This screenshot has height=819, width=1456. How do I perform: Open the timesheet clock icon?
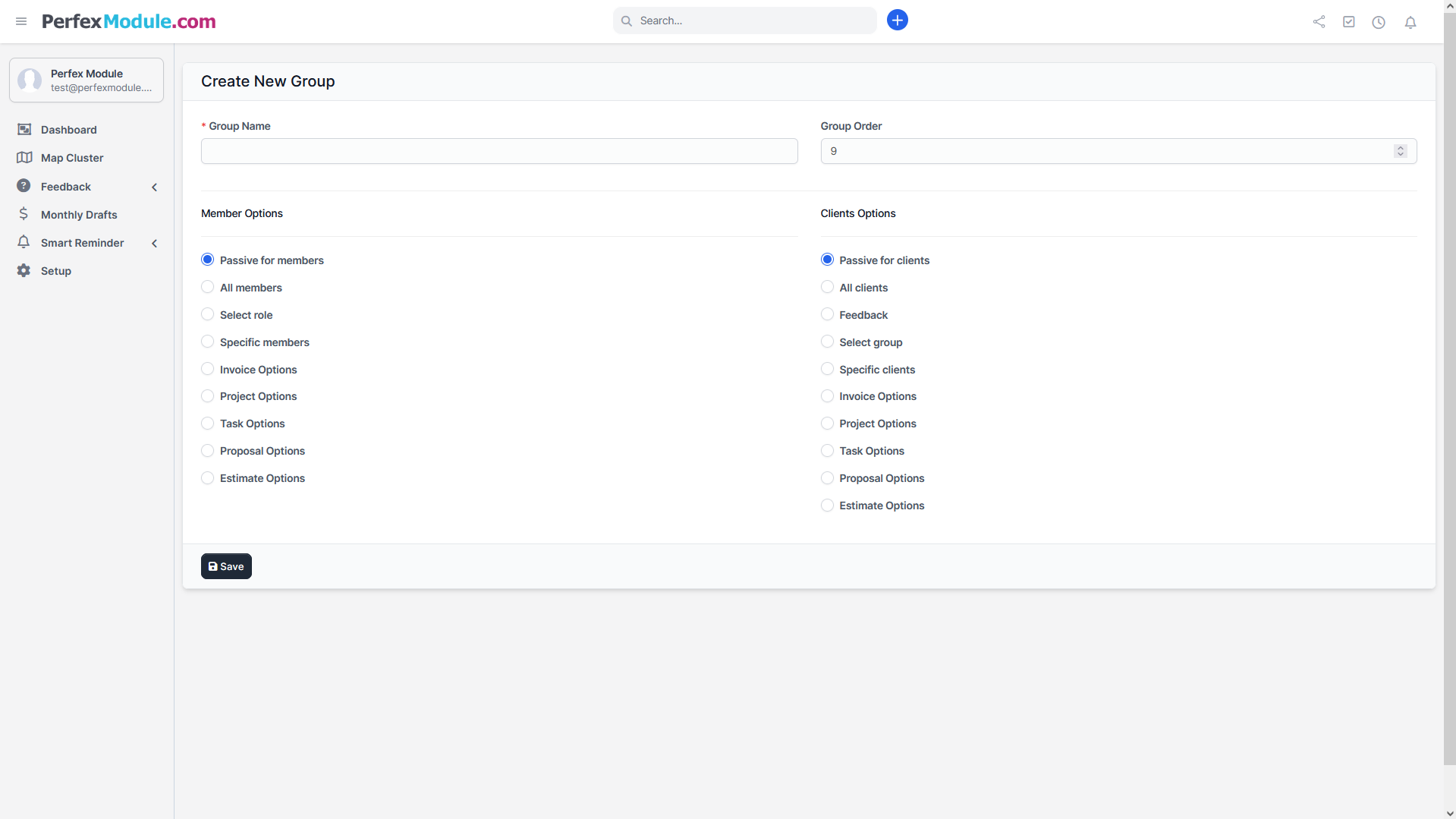click(1379, 22)
